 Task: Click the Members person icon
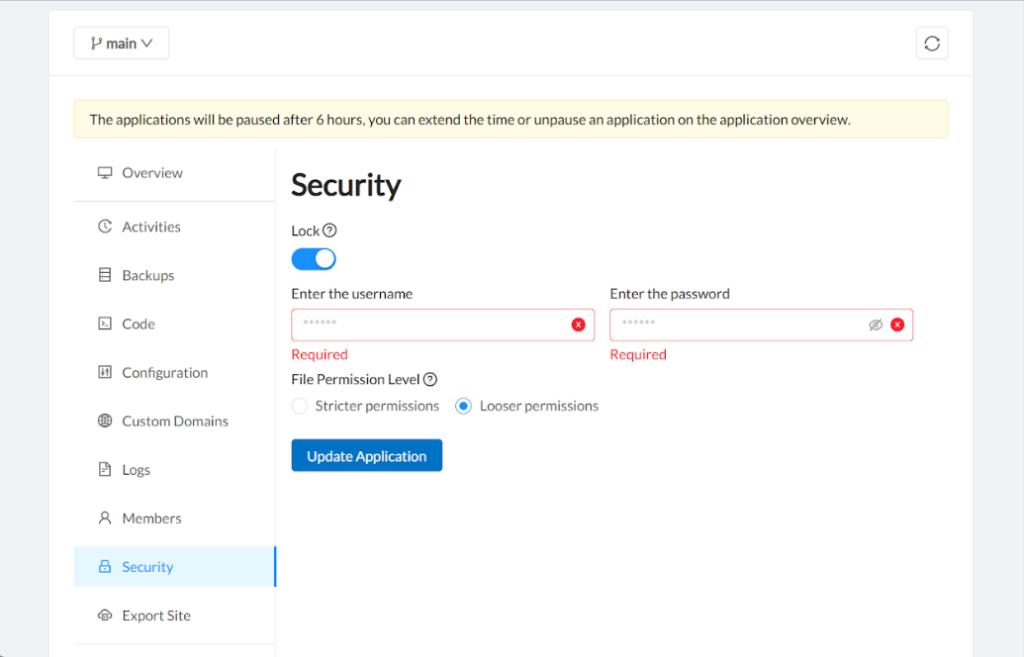pyautogui.click(x=105, y=518)
